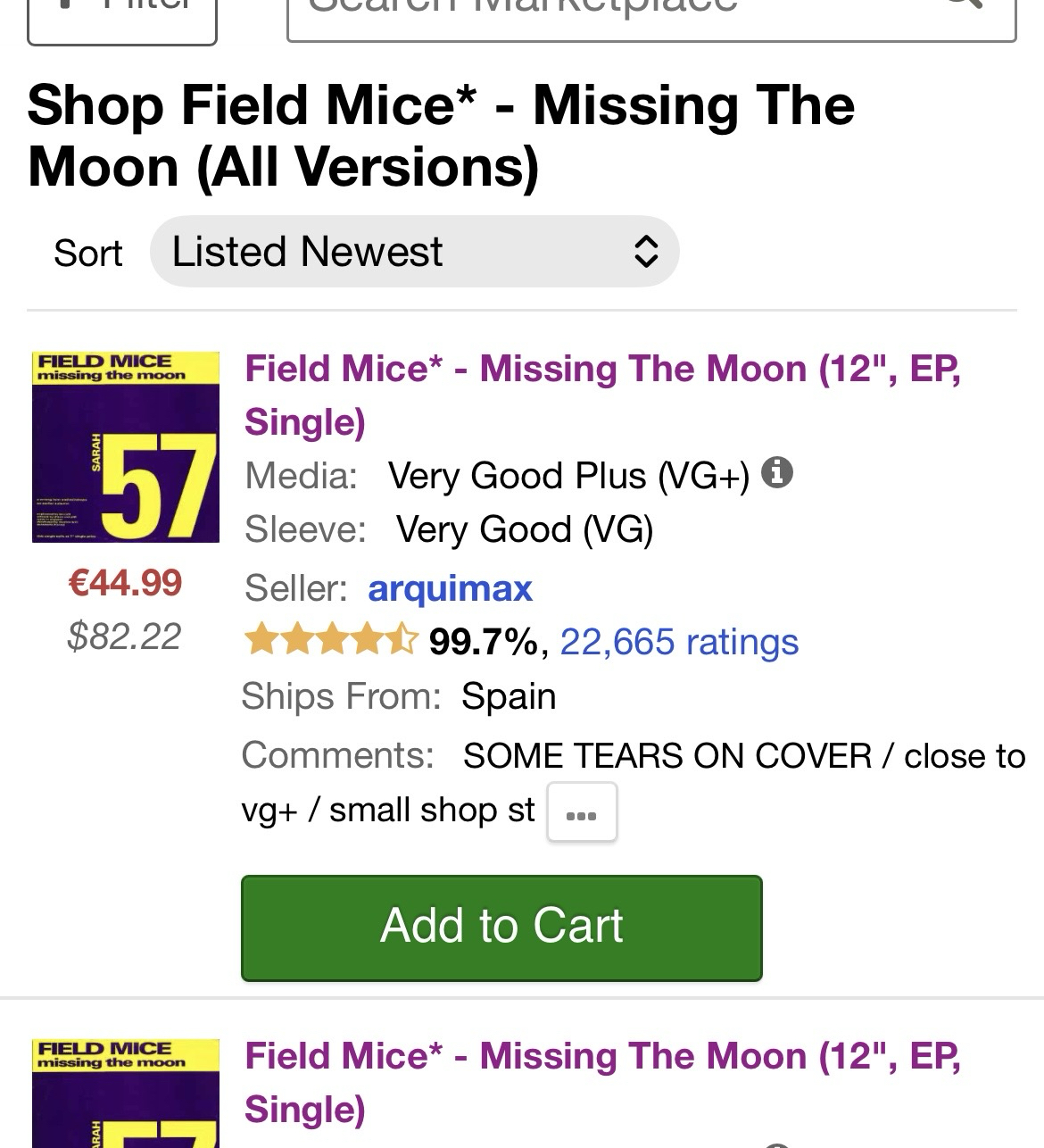Open the Listed Newest sort dropdown
This screenshot has width=1044, height=1148.
(413, 252)
